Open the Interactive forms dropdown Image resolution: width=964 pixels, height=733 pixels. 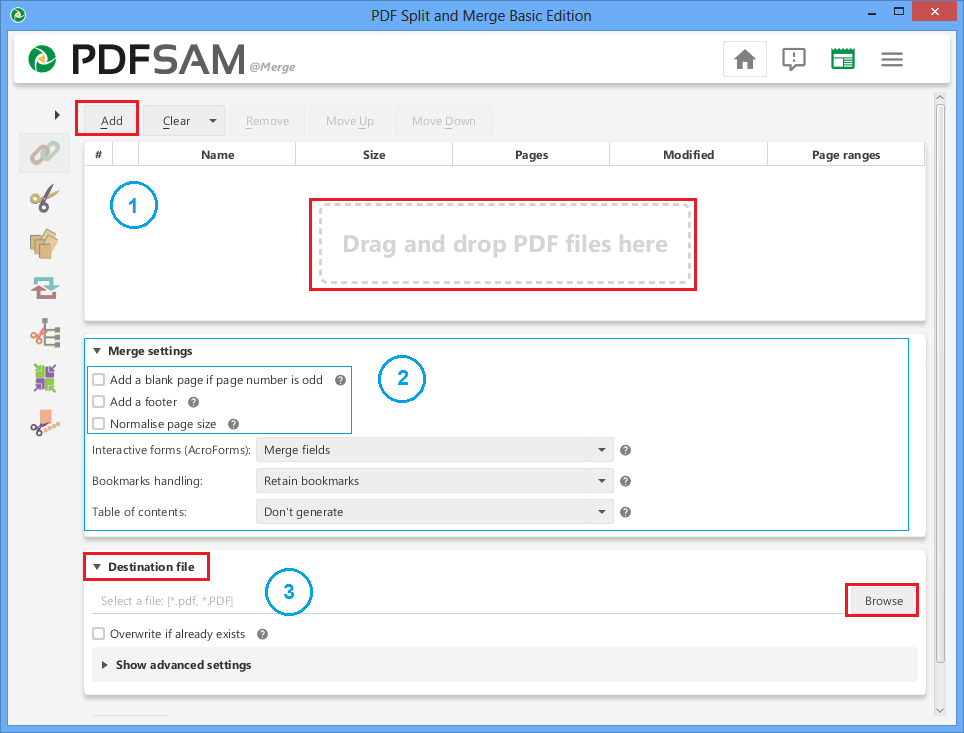pyautogui.click(x=434, y=450)
